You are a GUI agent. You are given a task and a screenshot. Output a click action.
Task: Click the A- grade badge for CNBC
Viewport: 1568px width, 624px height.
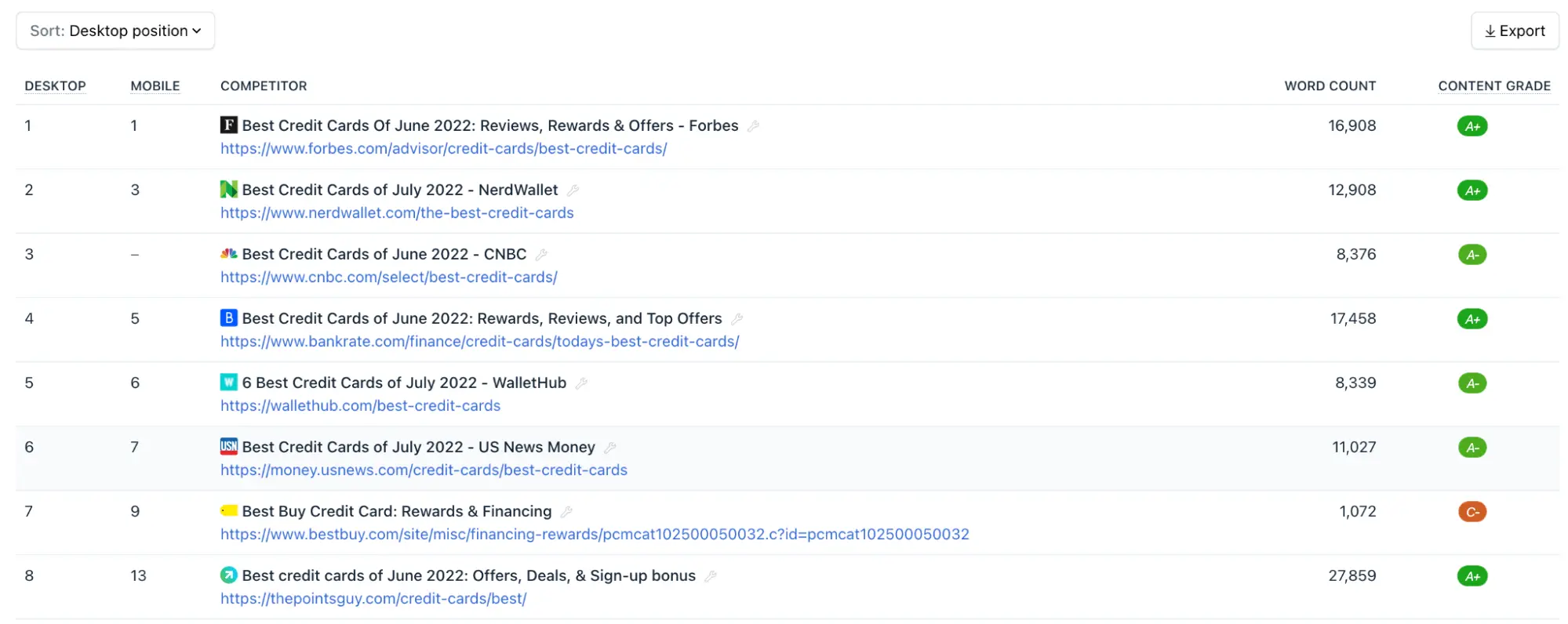1472,254
